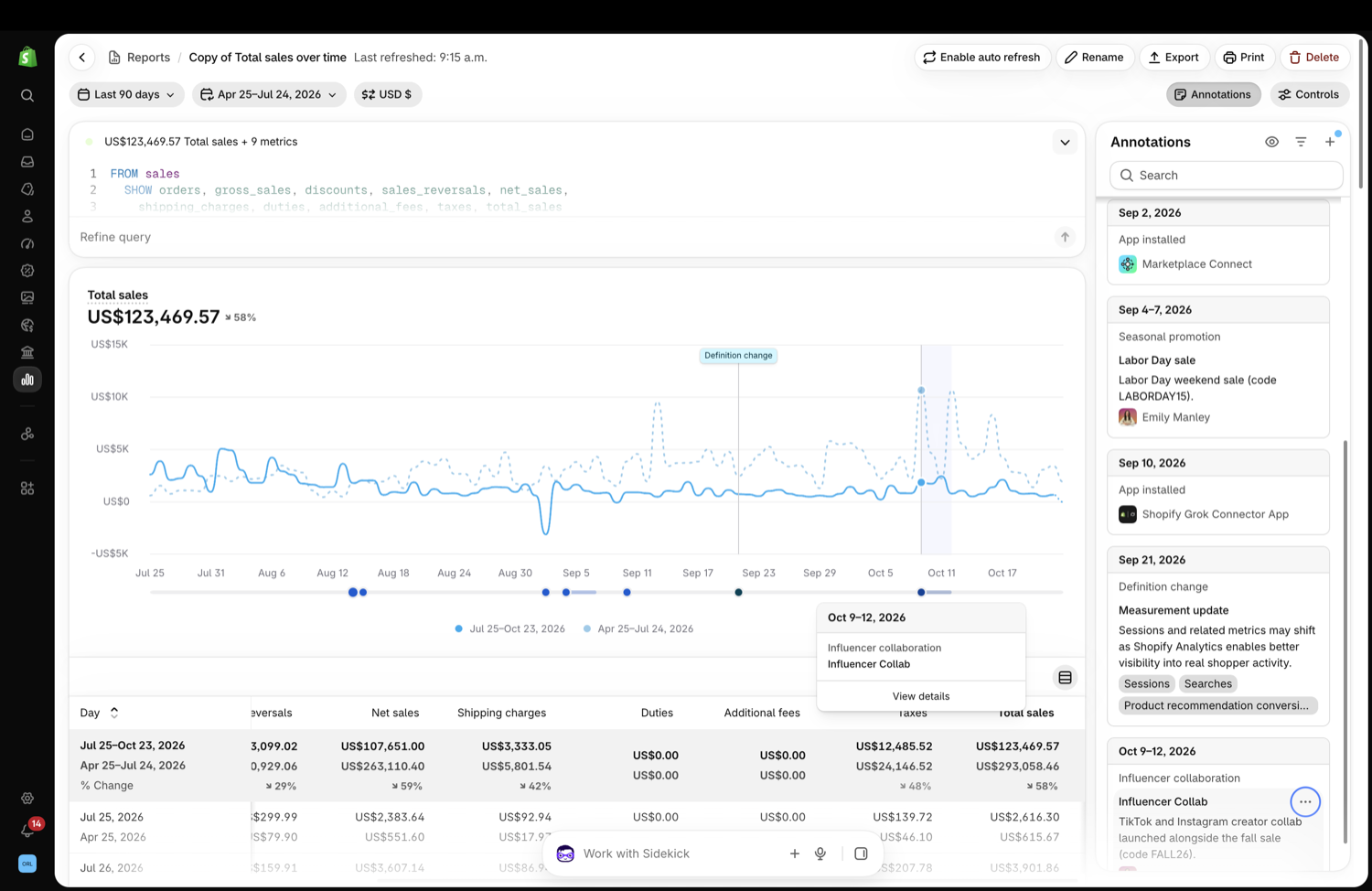
Task: Toggle Apr 25–Jul 24, 2026 legend series
Action: click(x=638, y=628)
